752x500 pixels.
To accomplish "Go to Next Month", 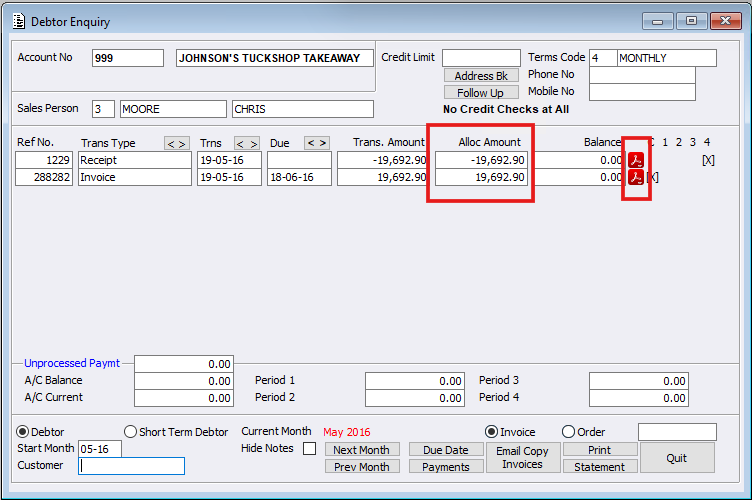I will pos(362,450).
